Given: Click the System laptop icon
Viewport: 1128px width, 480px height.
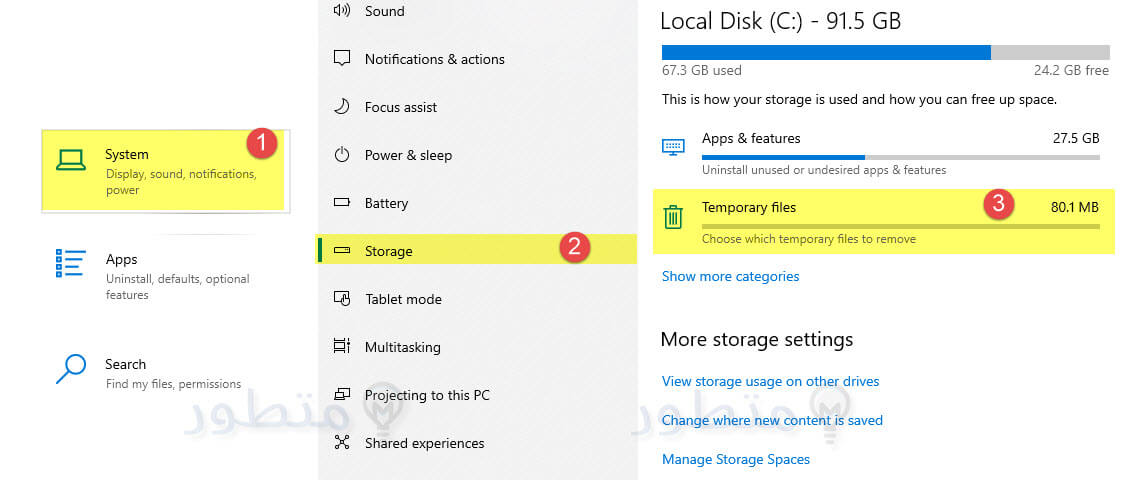Looking at the screenshot, I should [x=71, y=160].
